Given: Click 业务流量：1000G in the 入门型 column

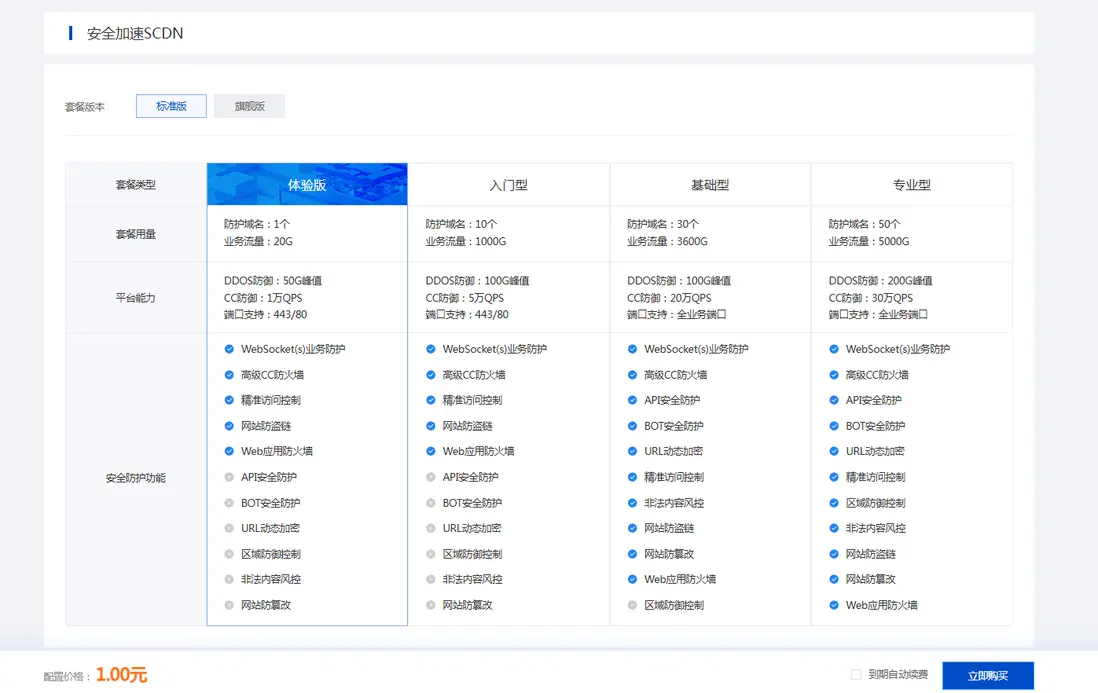Looking at the screenshot, I should [466, 242].
